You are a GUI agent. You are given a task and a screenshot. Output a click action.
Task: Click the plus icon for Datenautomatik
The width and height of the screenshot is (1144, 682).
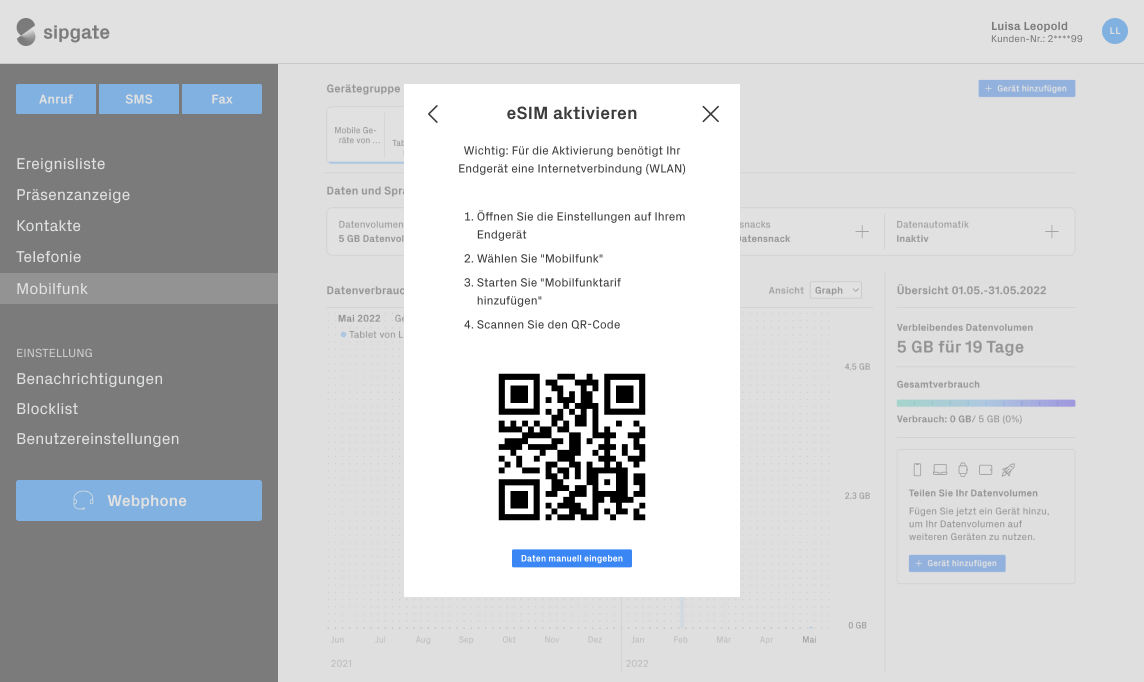click(1051, 232)
